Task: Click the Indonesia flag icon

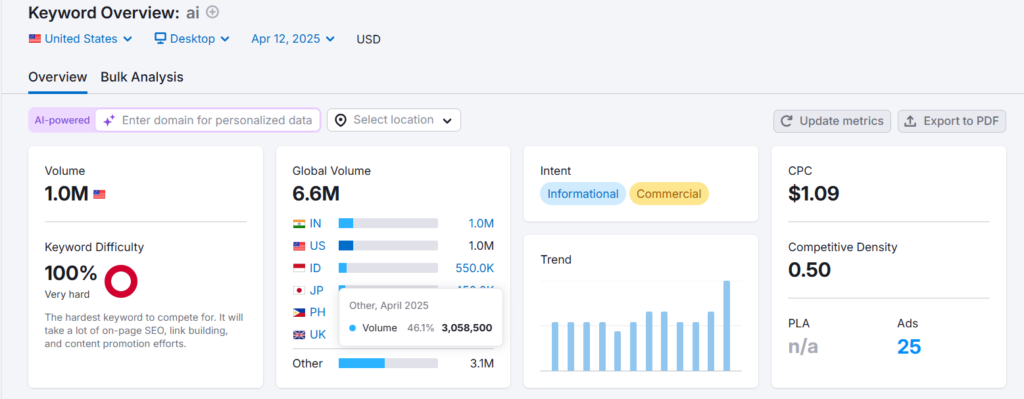Action: [x=299, y=268]
